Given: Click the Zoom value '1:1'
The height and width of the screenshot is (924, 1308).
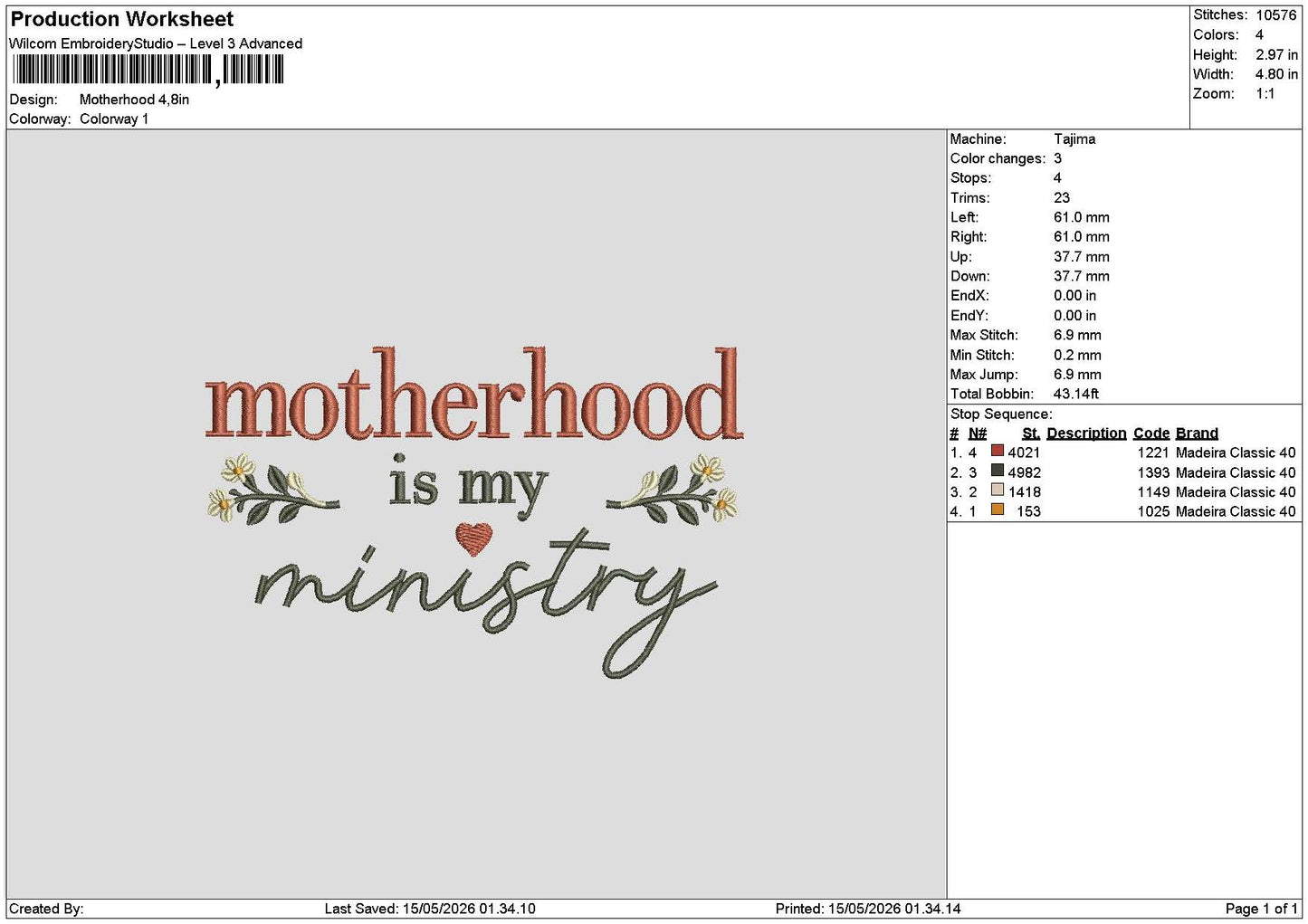Looking at the screenshot, I should click(x=1265, y=93).
